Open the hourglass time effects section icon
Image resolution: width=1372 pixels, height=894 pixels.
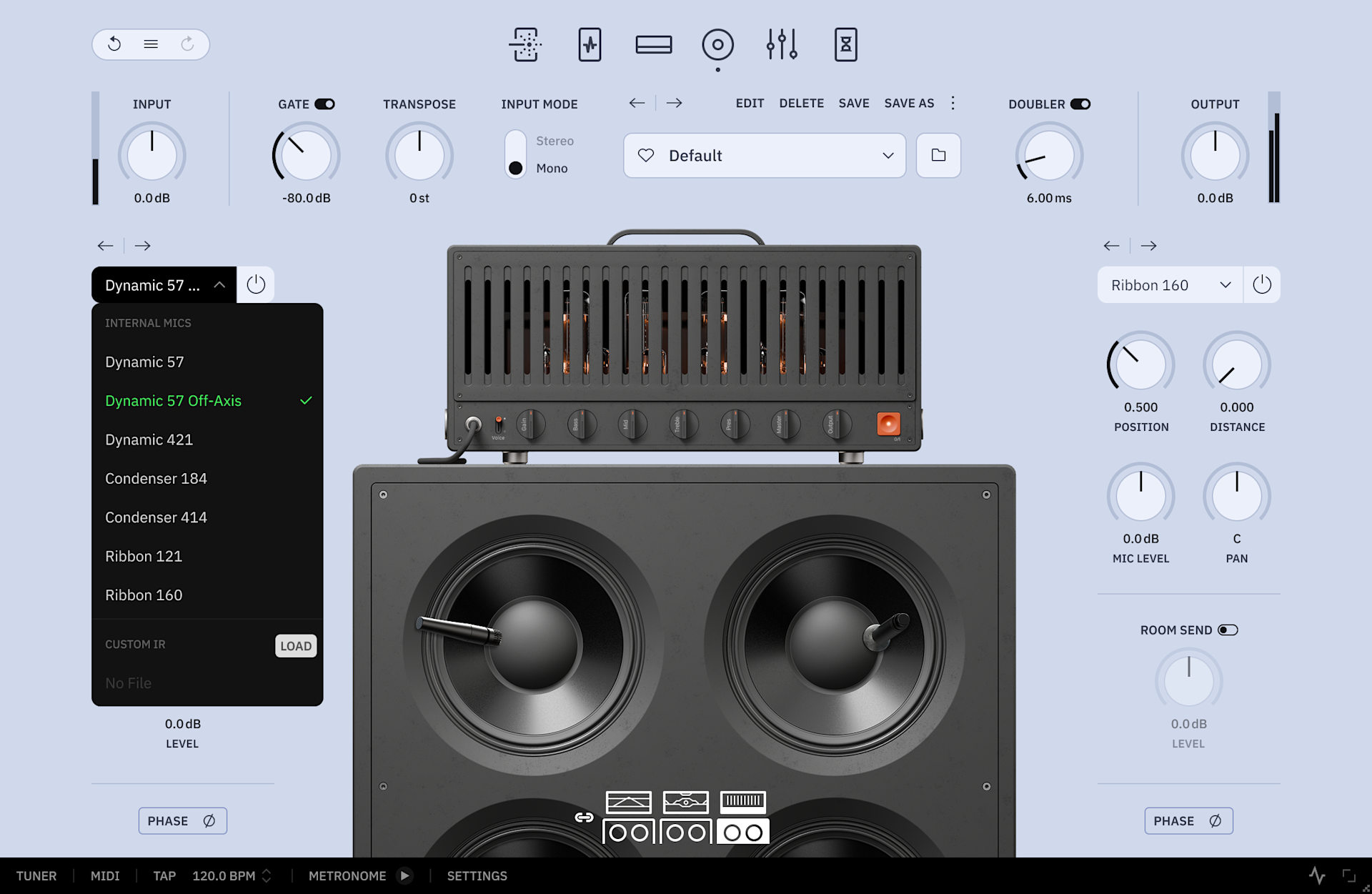846,44
